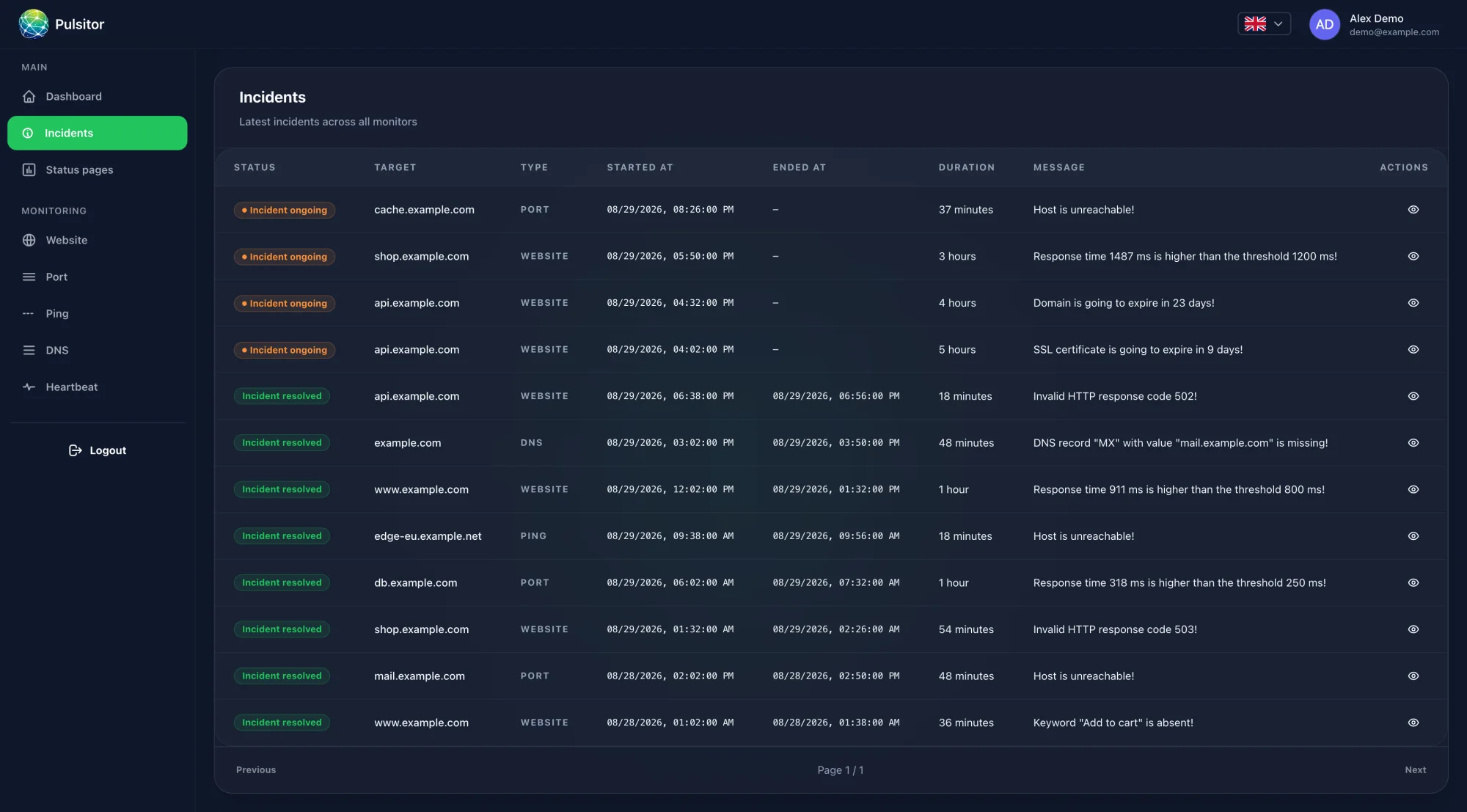The width and height of the screenshot is (1467, 812).
Task: Click the Website globe icon in sidebar
Action: click(29, 241)
